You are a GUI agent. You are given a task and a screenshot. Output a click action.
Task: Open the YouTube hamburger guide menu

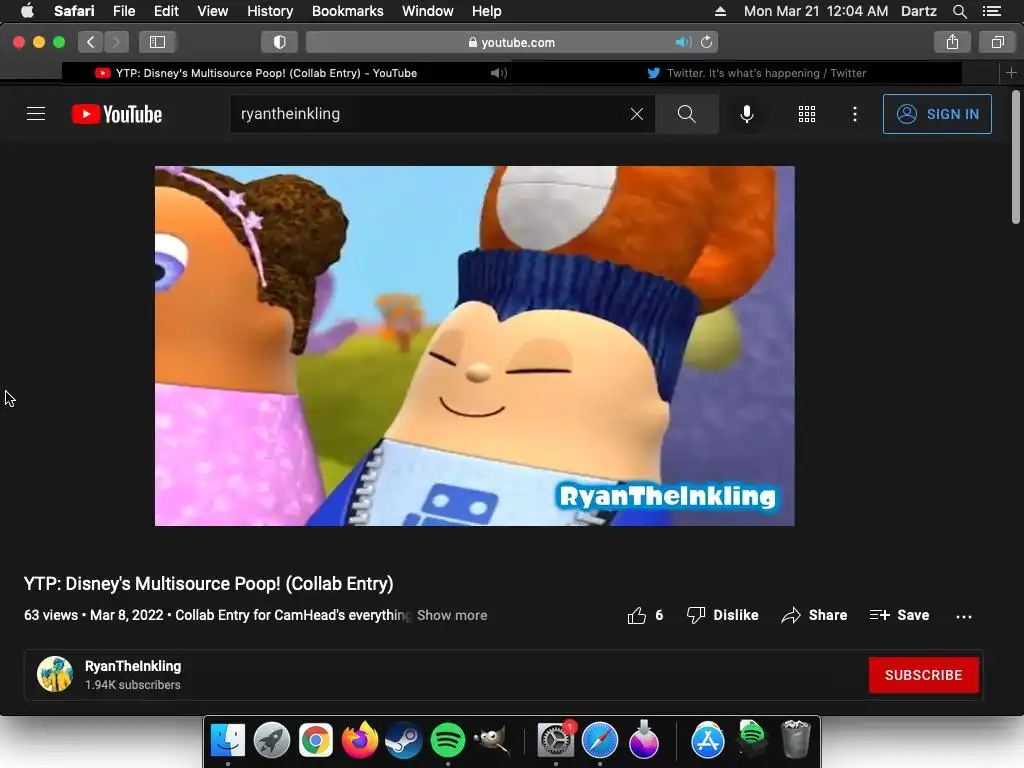tap(36, 114)
